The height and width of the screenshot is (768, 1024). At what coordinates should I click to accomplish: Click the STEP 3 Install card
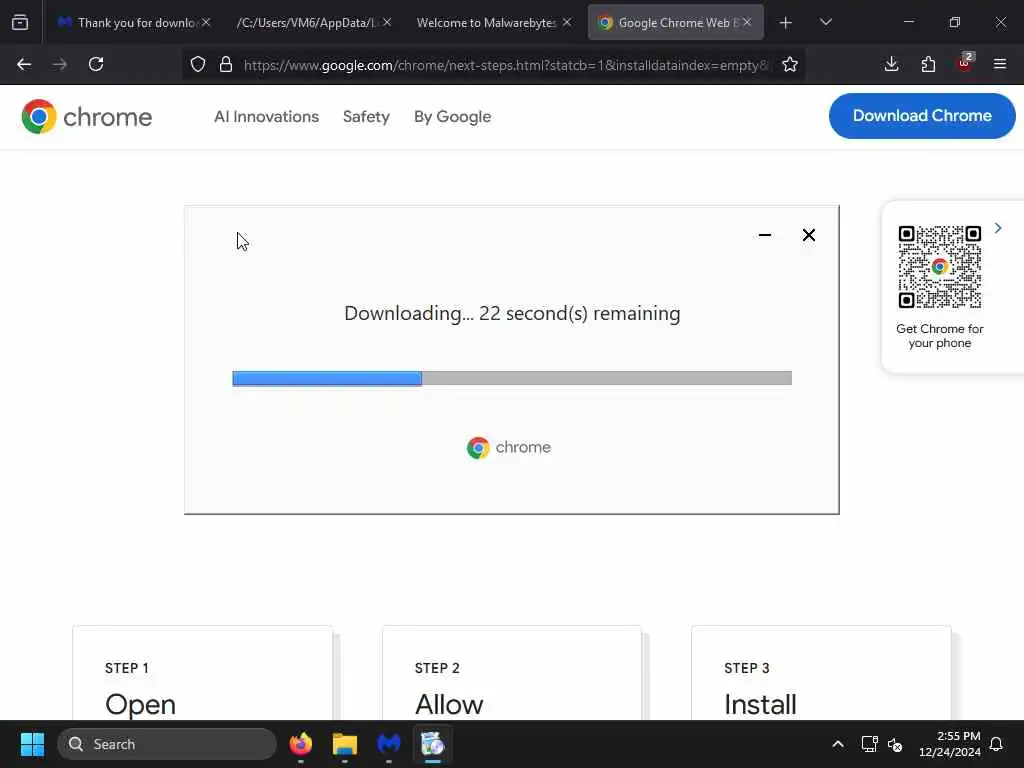822,673
